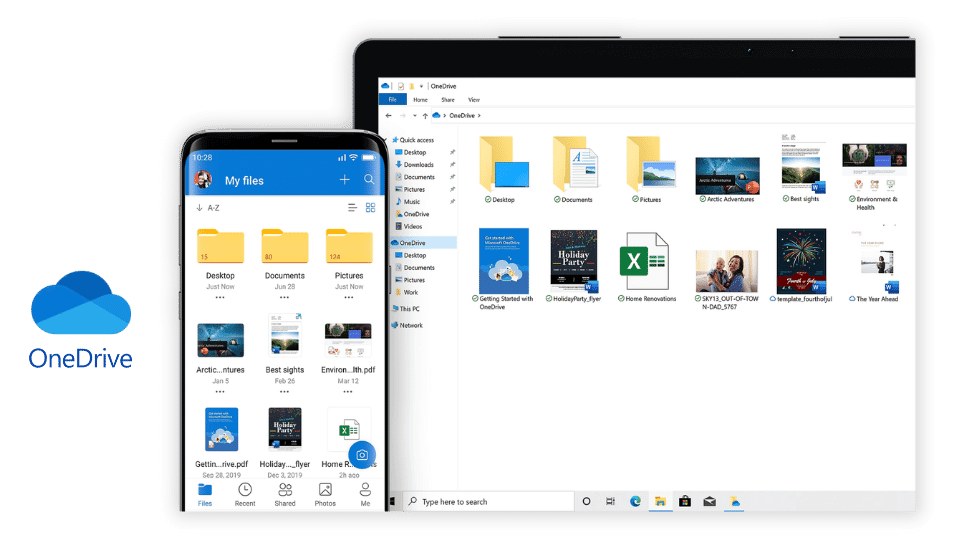Select Network in navigation pane

coord(407,325)
